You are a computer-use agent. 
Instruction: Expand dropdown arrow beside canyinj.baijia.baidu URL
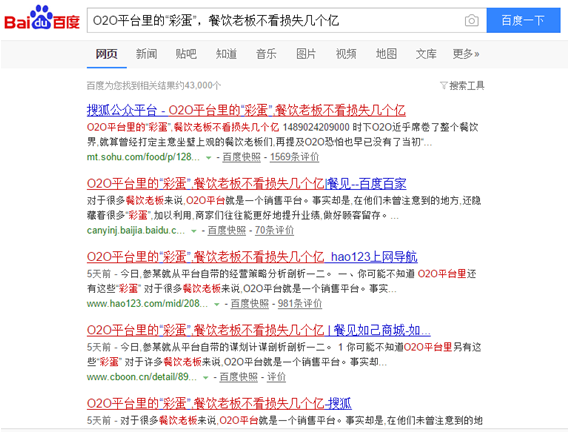194,231
